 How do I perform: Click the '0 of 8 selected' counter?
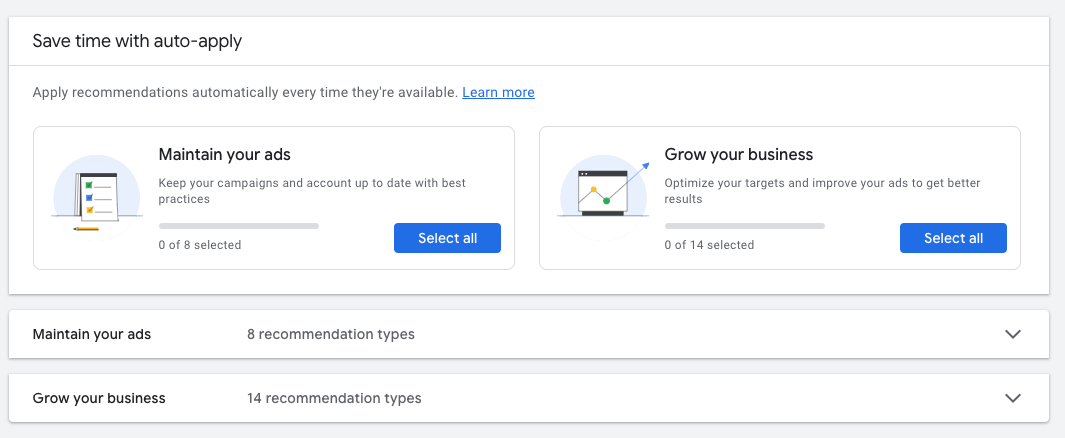[x=200, y=245]
